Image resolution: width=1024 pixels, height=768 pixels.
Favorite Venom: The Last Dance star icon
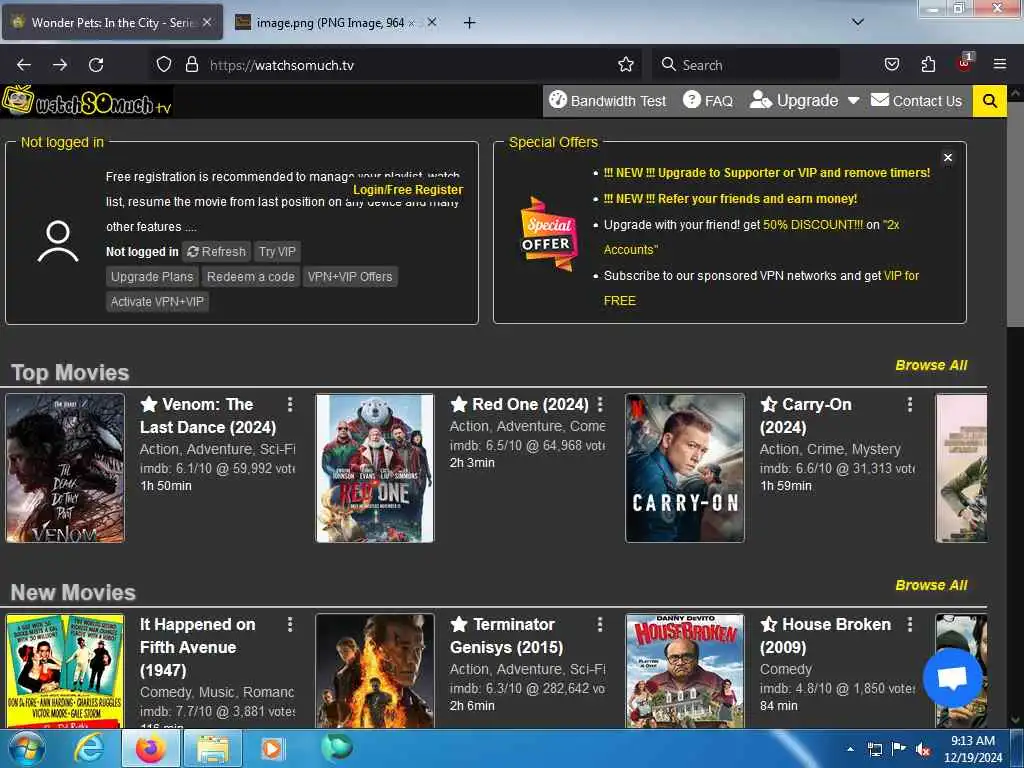click(149, 404)
